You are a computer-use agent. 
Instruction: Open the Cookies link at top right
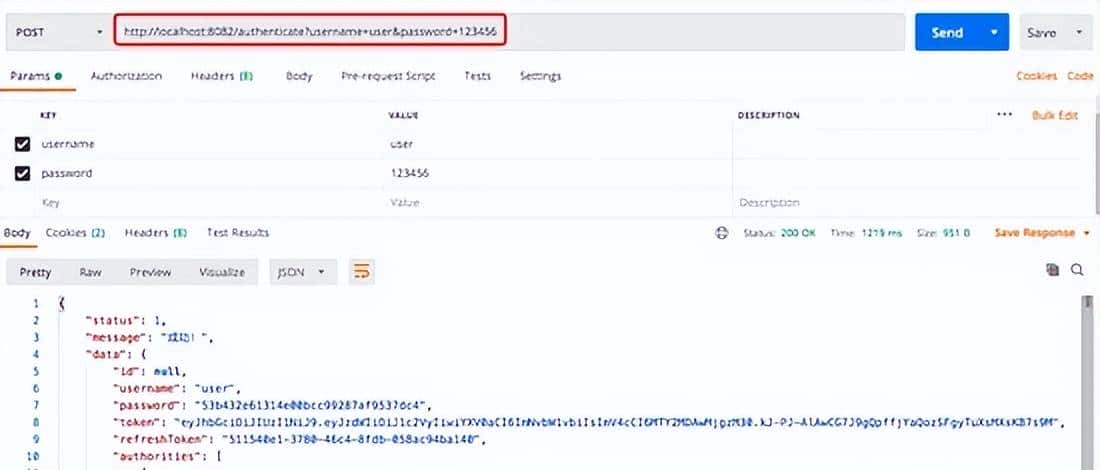[x=1036, y=76]
